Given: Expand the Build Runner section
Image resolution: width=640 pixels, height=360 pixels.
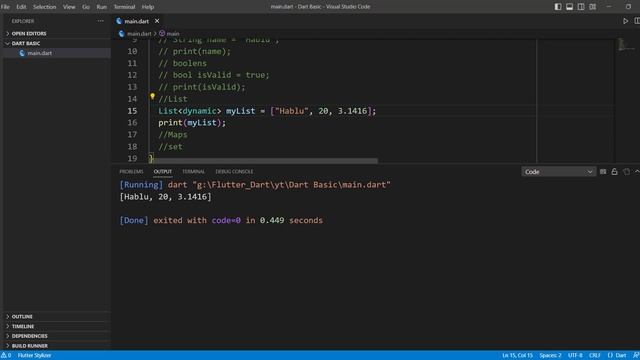Looking at the screenshot, I should tap(57, 346).
